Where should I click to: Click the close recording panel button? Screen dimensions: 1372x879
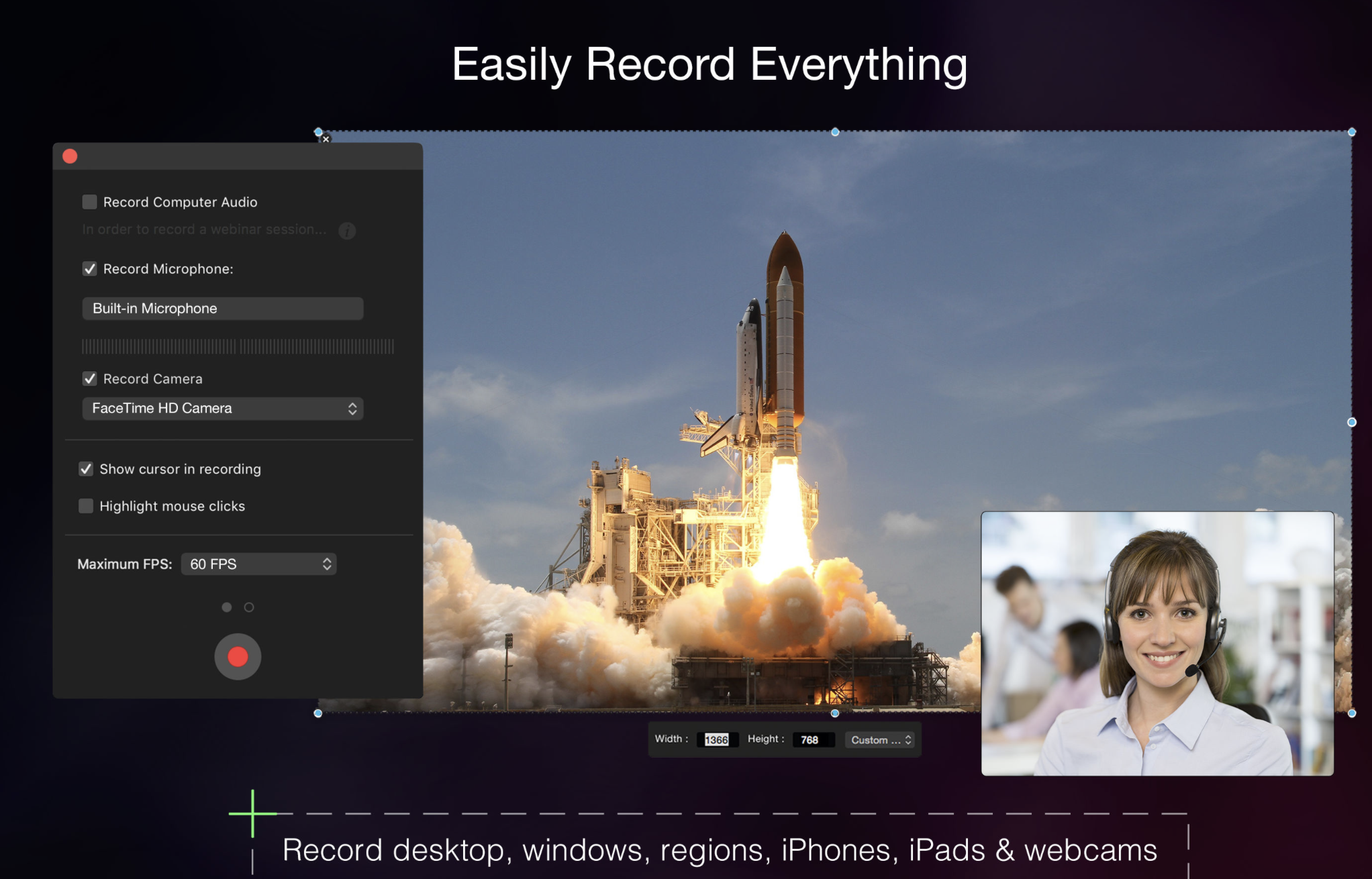(70, 156)
